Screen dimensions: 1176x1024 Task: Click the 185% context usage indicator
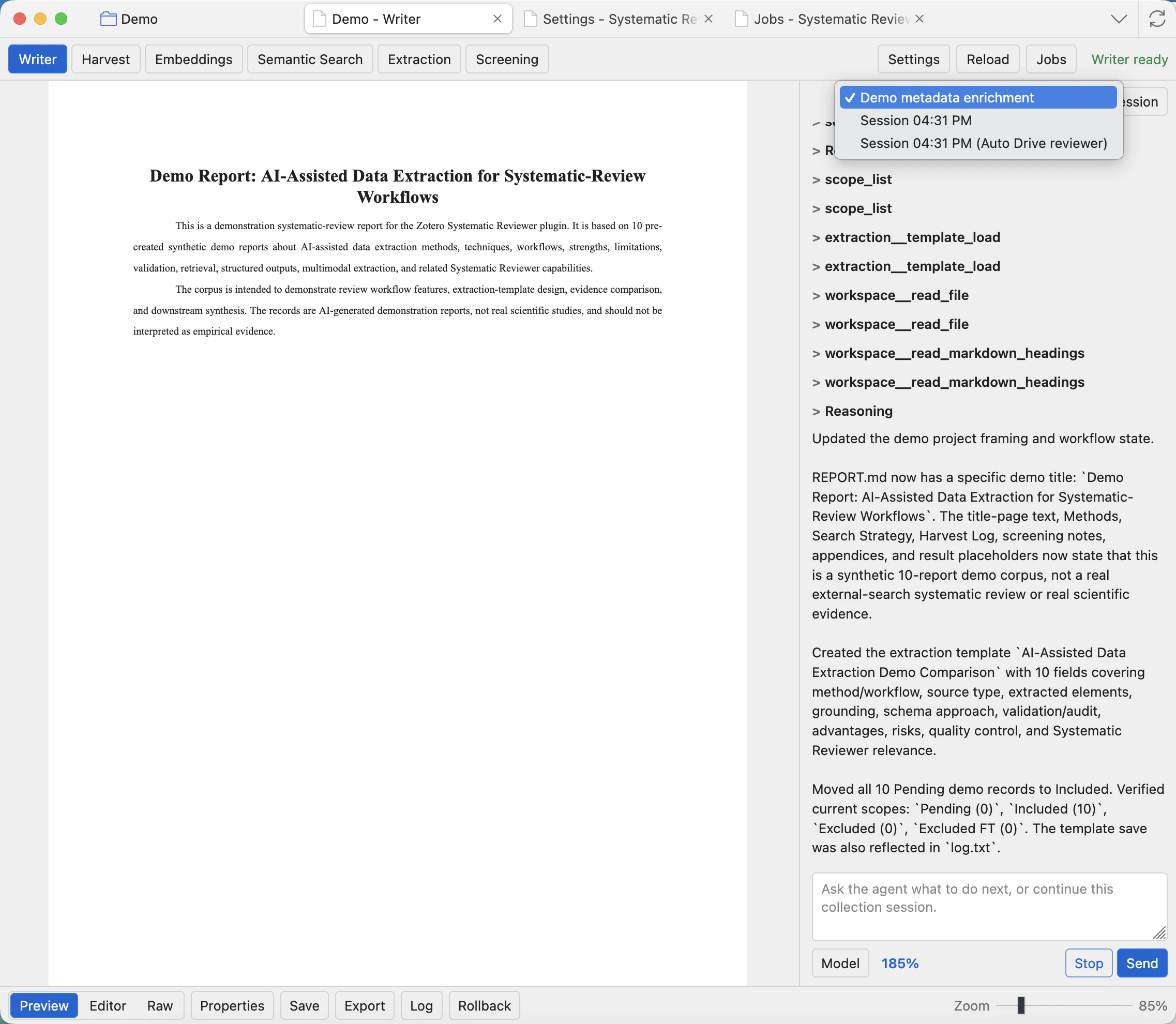coord(899,963)
